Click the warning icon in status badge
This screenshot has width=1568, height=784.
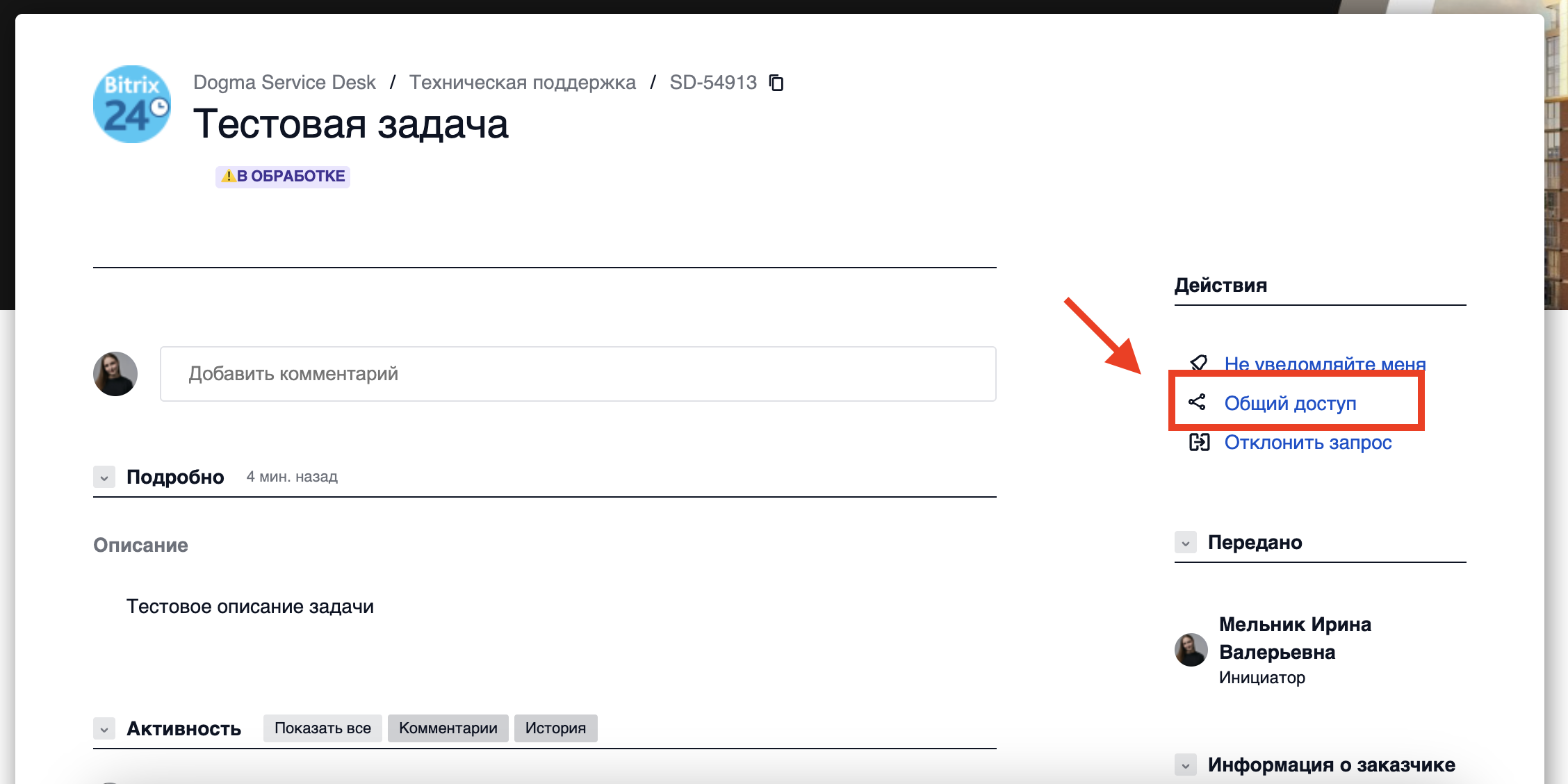point(228,177)
